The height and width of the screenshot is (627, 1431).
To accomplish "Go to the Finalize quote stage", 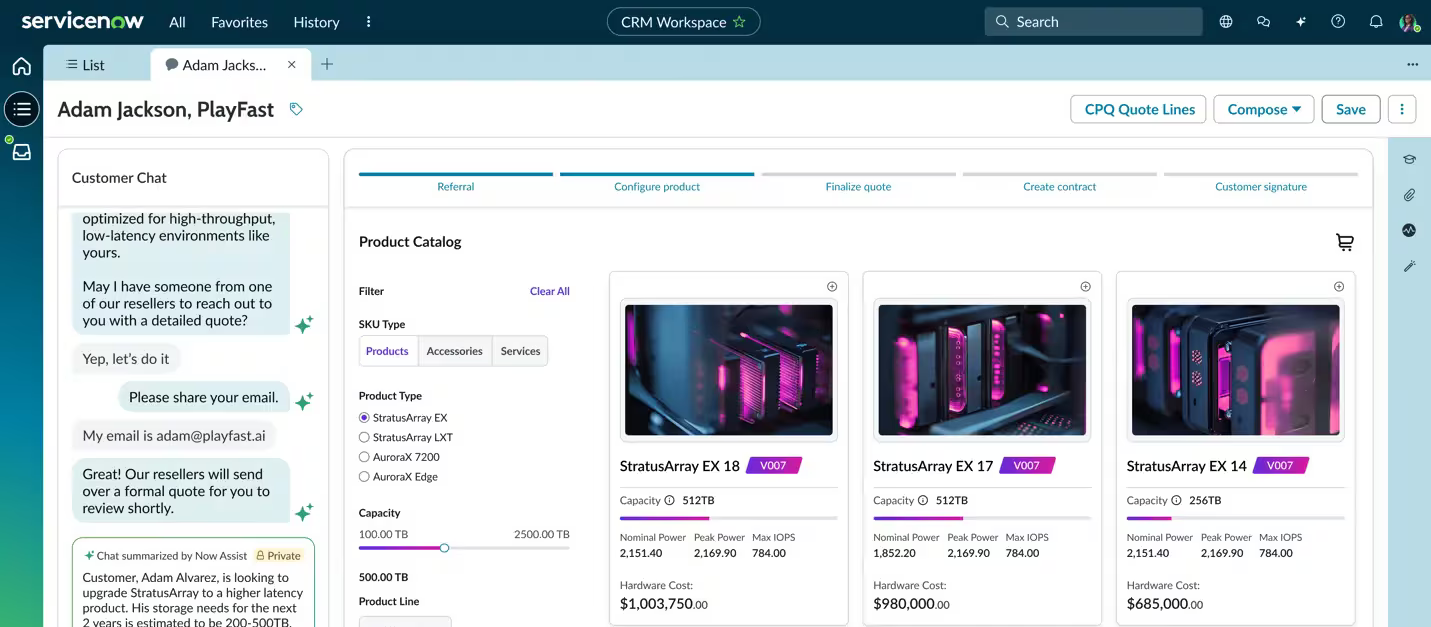I will (858, 181).
